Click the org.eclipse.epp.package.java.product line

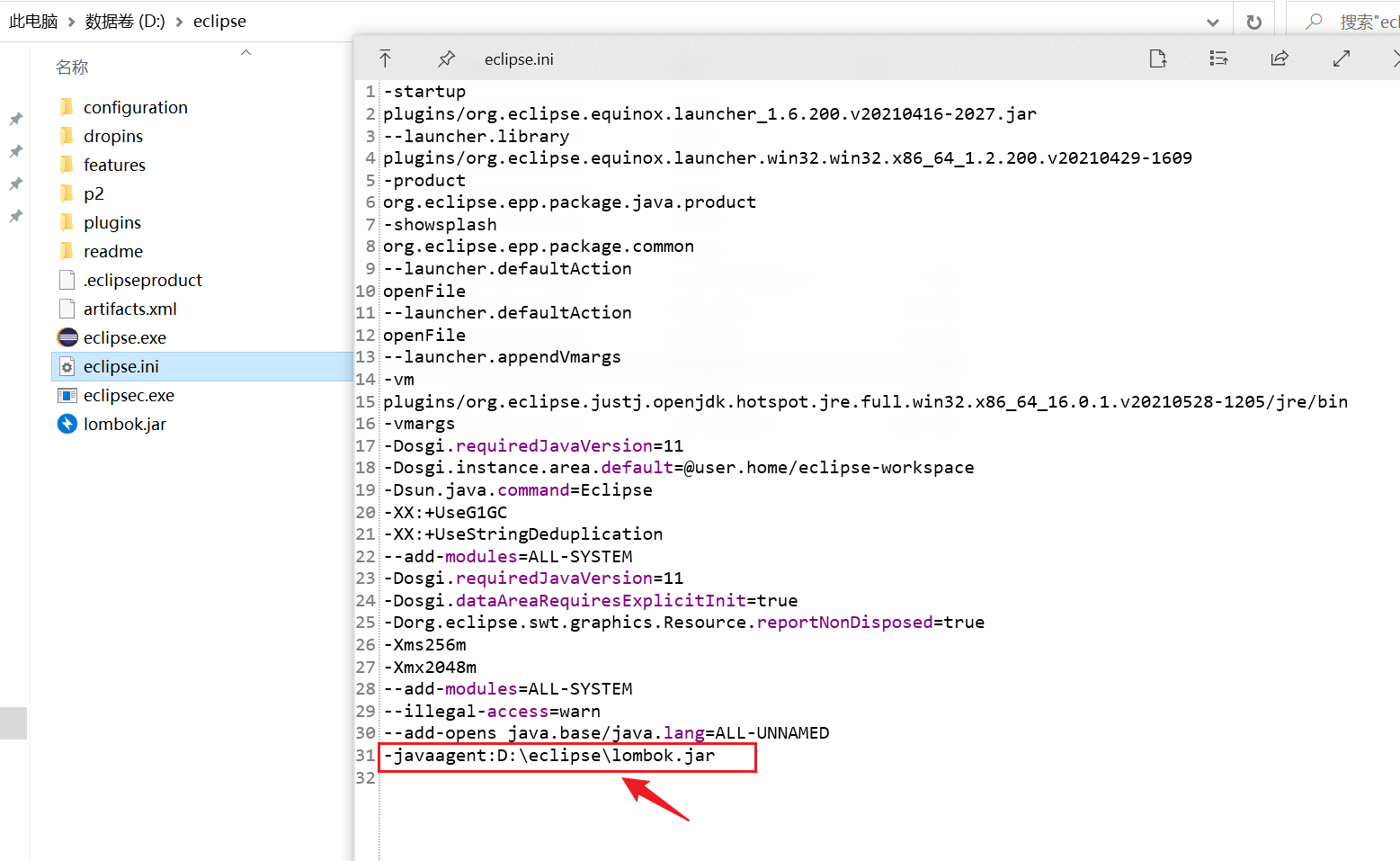569,202
